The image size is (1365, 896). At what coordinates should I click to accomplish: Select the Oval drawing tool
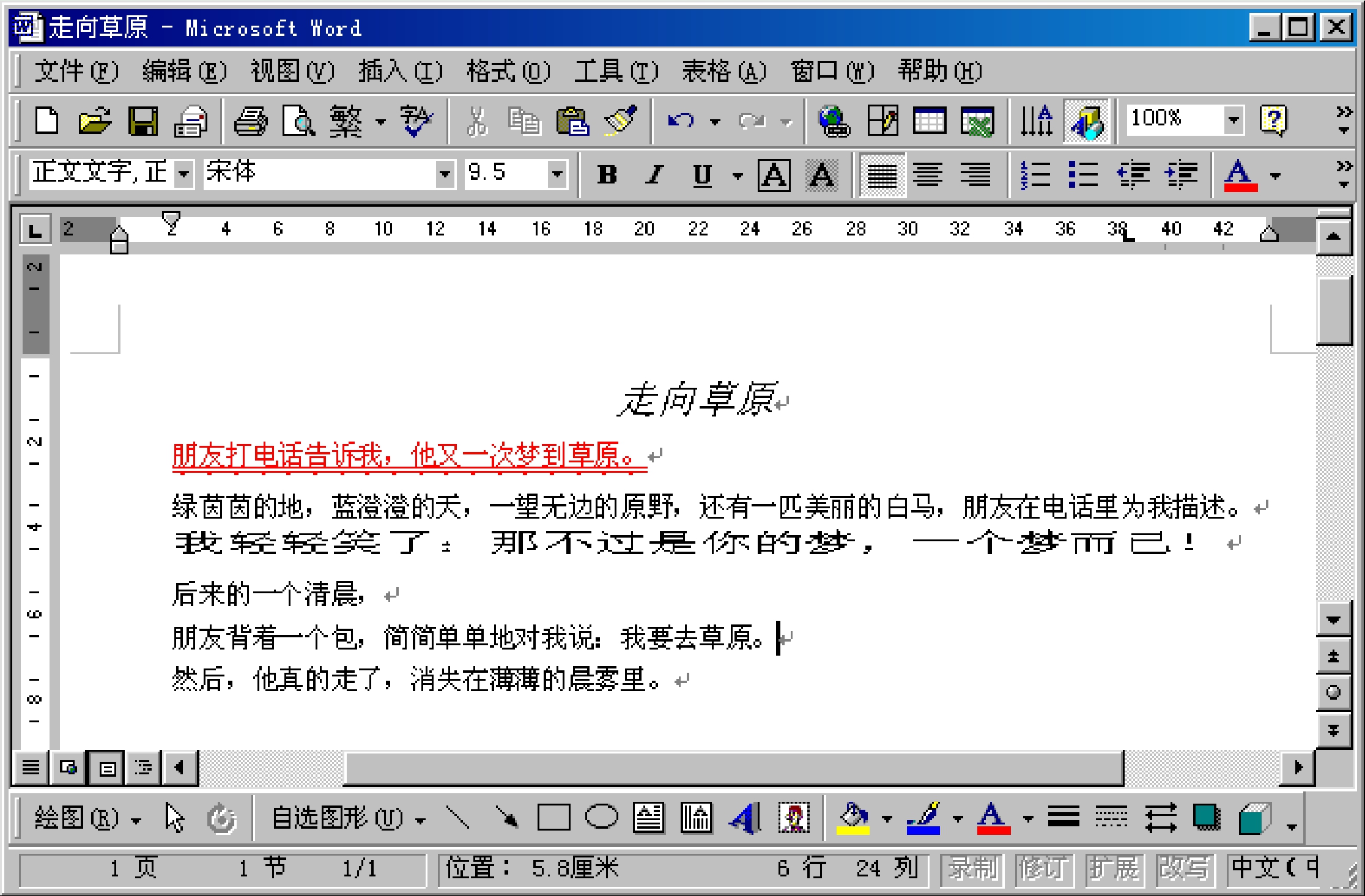602,818
